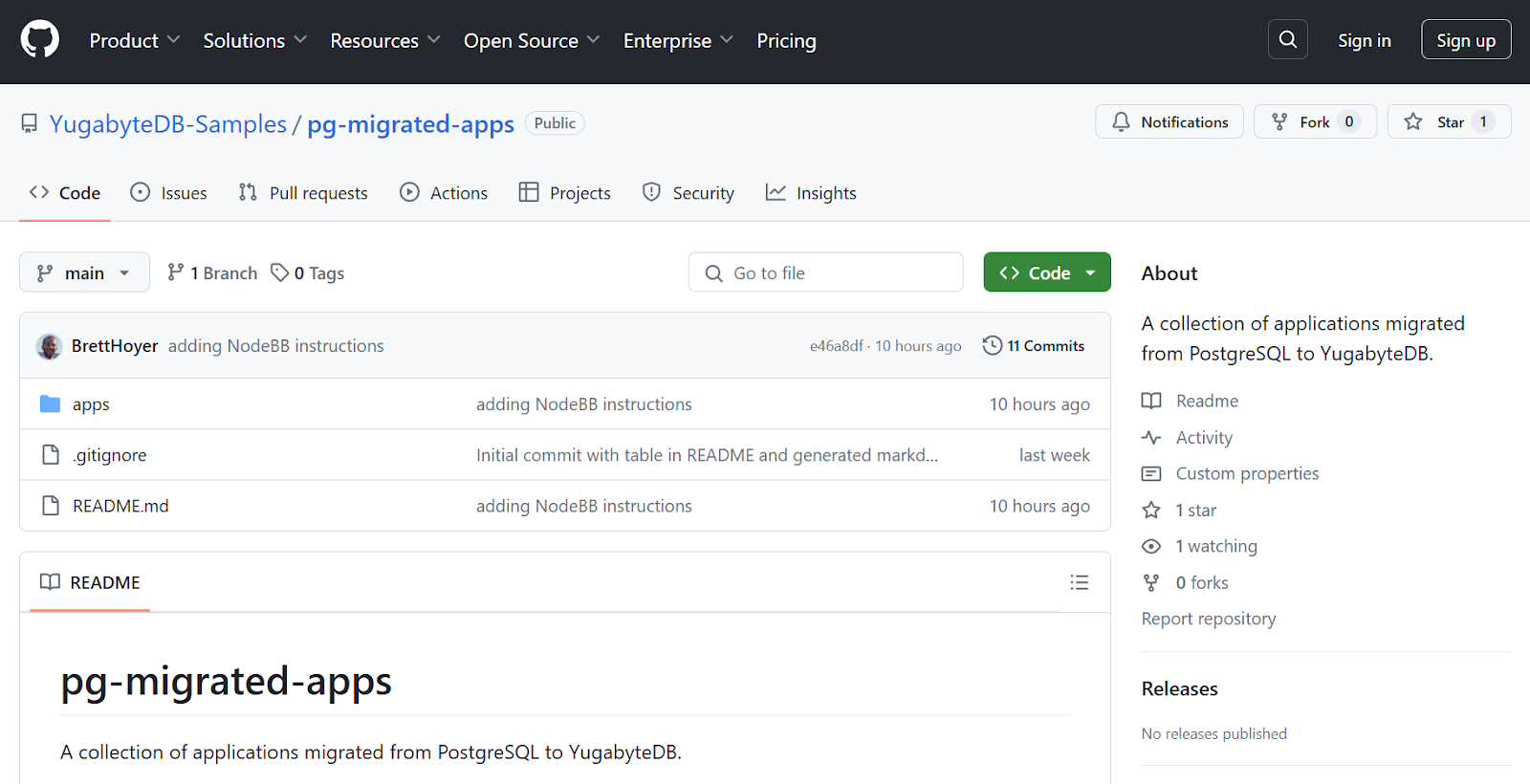Open BrettHoyer's profile link

pos(115,346)
